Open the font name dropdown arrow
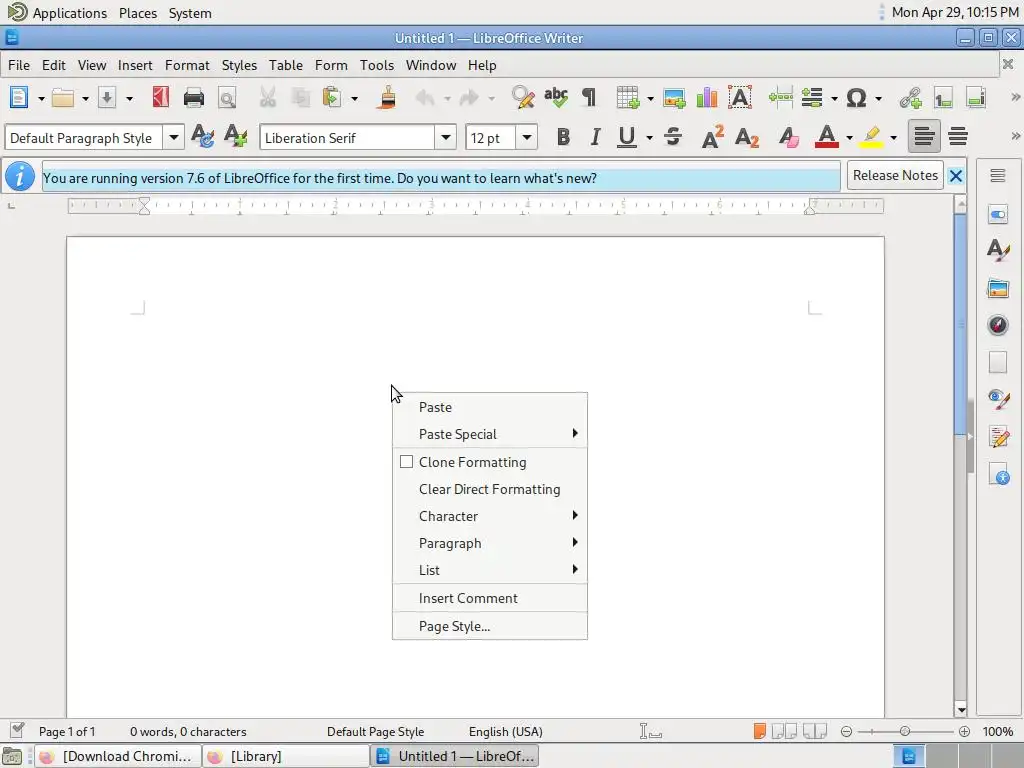 pos(445,138)
